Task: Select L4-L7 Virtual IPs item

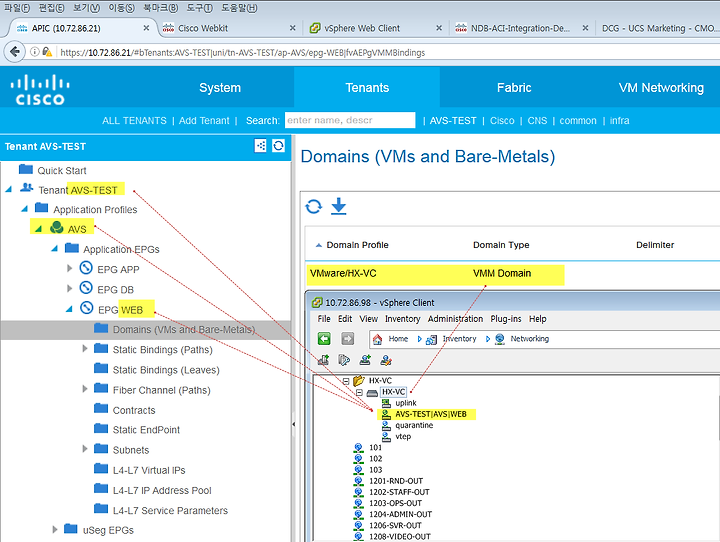Action: pyautogui.click(x=149, y=470)
